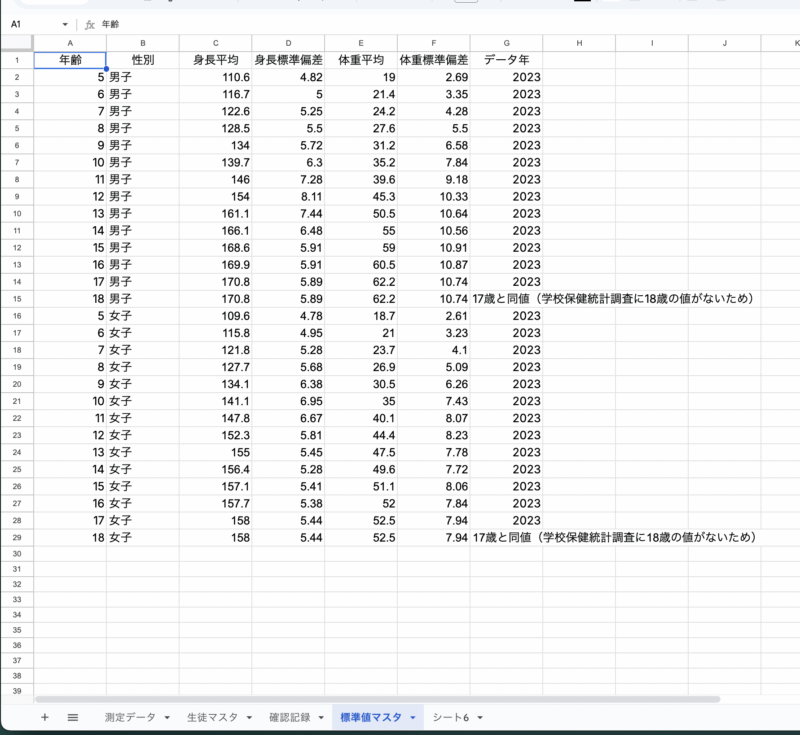This screenshot has height=735, width=800.
Task: Click the formula bar containing 年齢
Action: pos(400,24)
